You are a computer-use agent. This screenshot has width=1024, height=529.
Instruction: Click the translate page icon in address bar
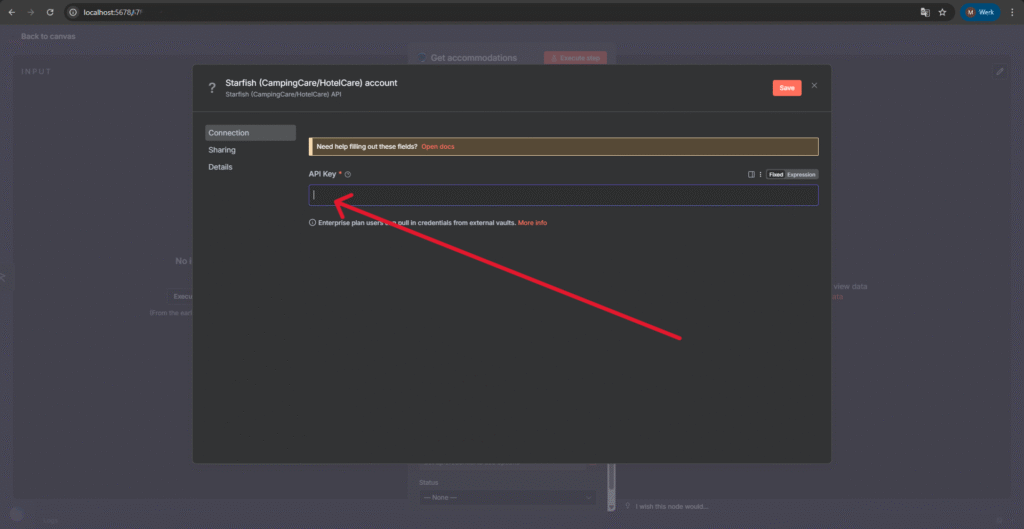[925, 12]
